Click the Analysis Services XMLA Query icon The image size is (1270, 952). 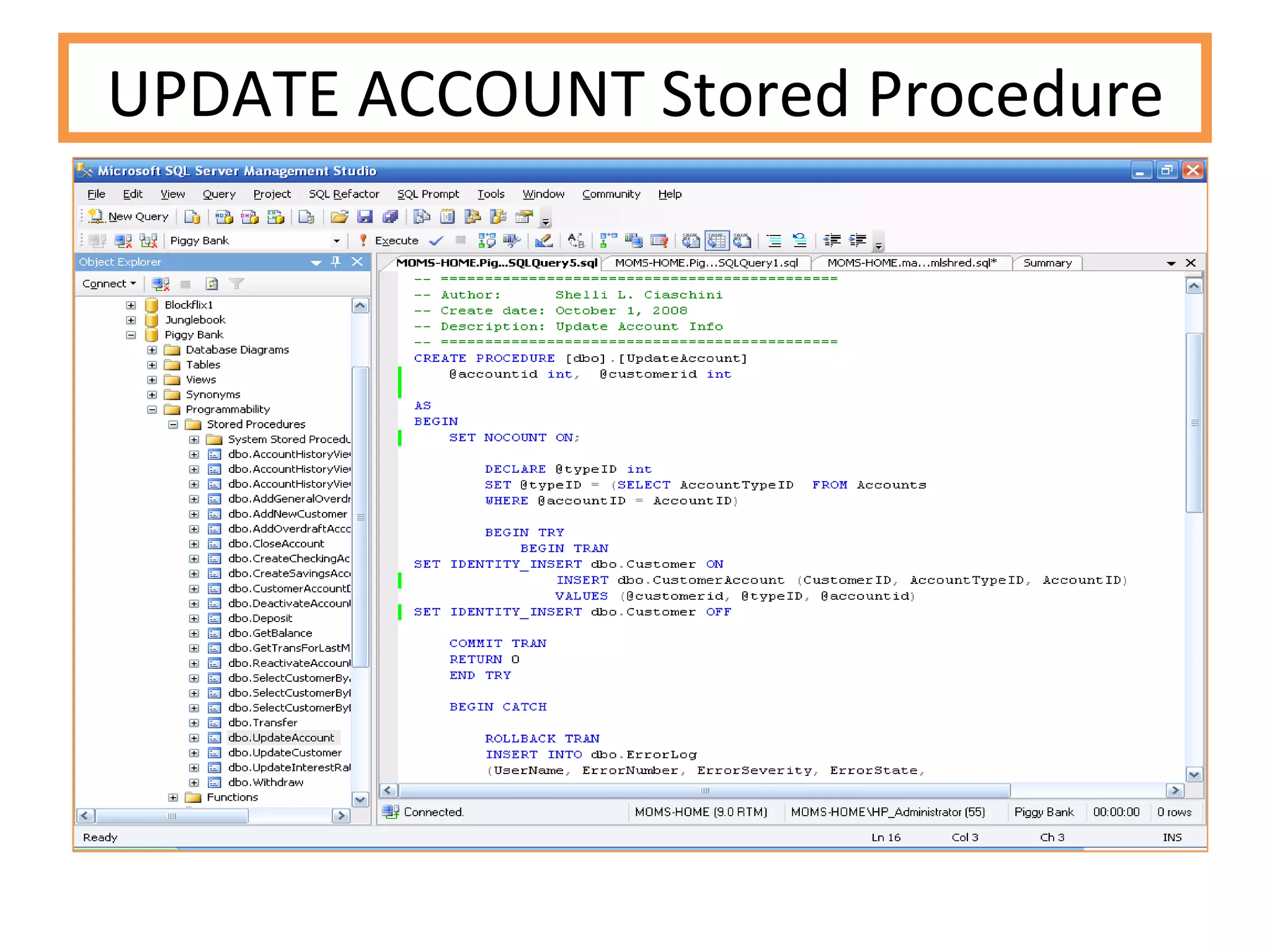[275, 216]
